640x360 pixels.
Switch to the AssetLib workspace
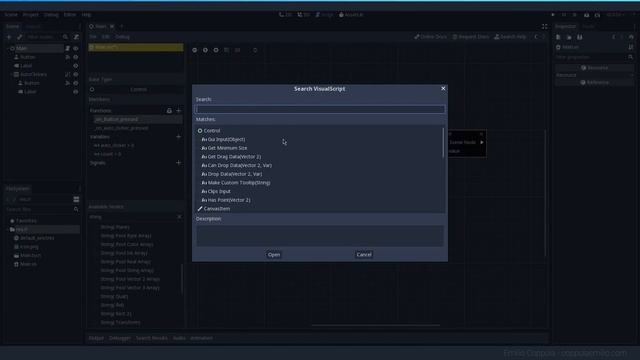(351, 15)
